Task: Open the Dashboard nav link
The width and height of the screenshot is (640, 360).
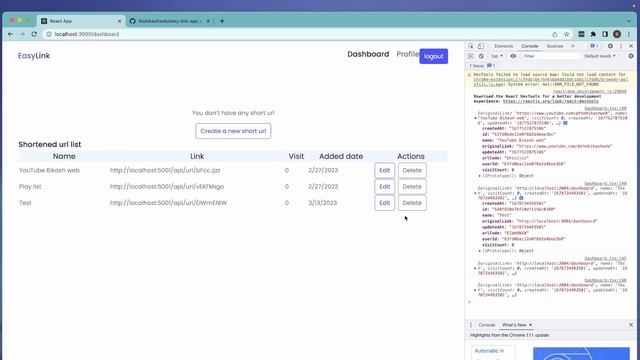Action: tap(368, 54)
